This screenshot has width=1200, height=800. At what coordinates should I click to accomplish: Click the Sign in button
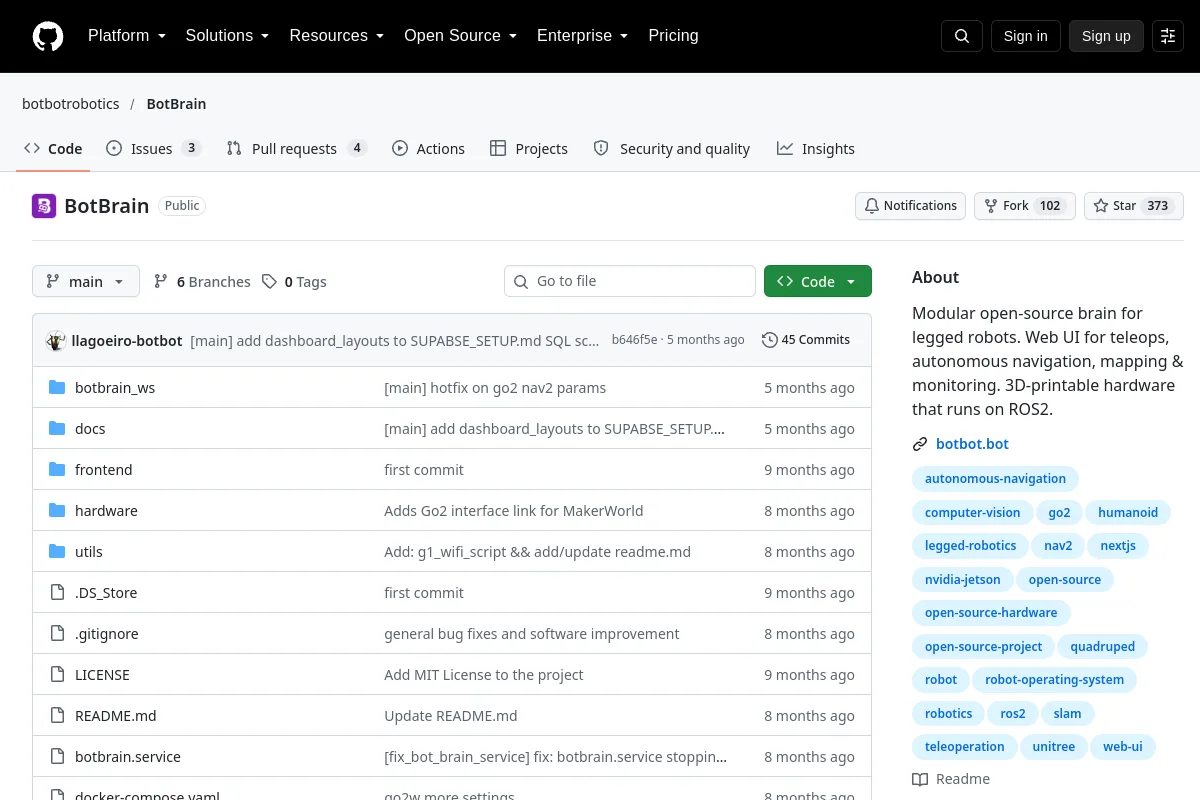[1026, 36]
